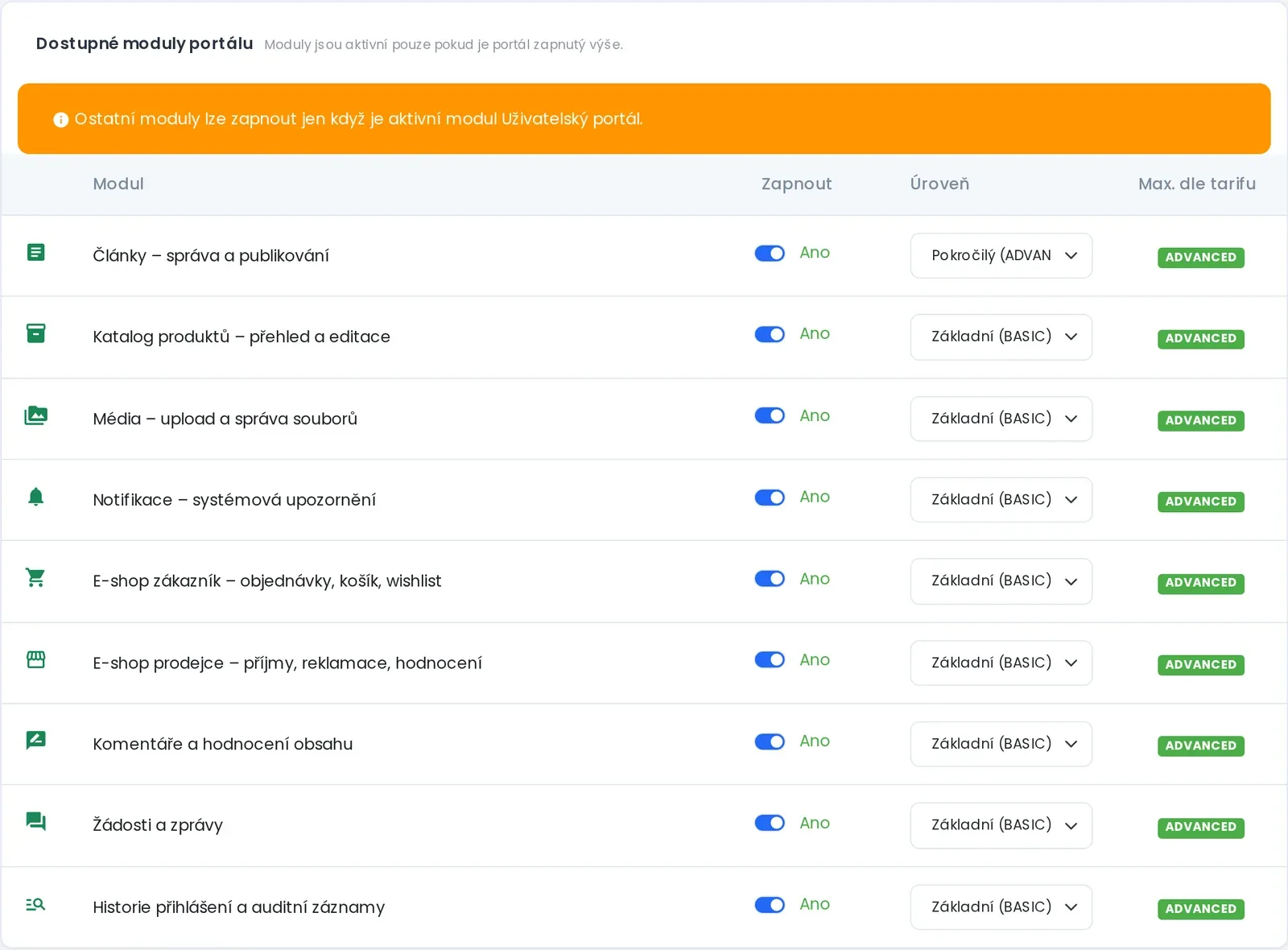The height and width of the screenshot is (950, 1288).
Task: Open the level dropdown for Katalog produktů
Action: [x=1001, y=337]
